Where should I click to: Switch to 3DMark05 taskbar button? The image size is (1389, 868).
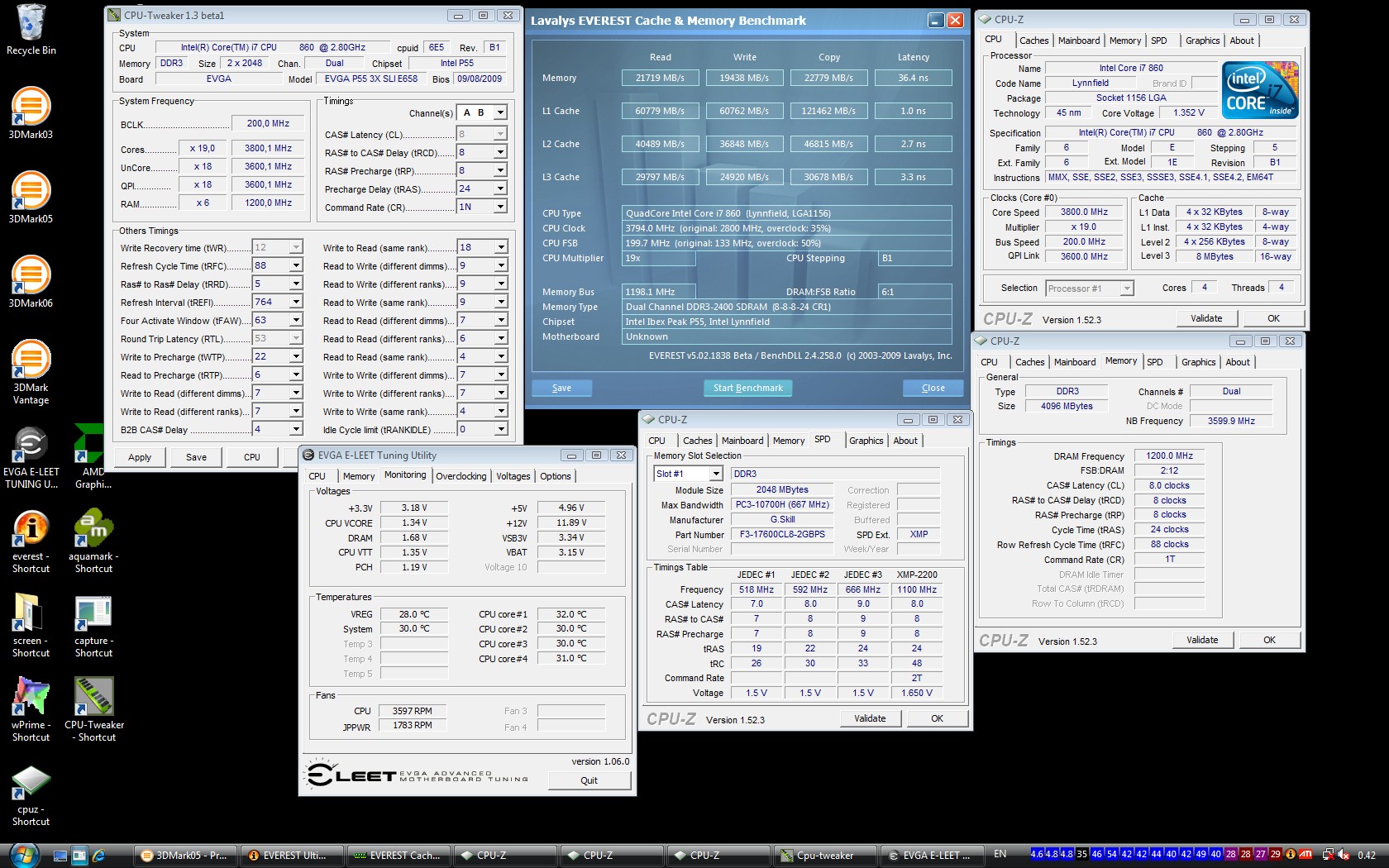tap(186, 856)
